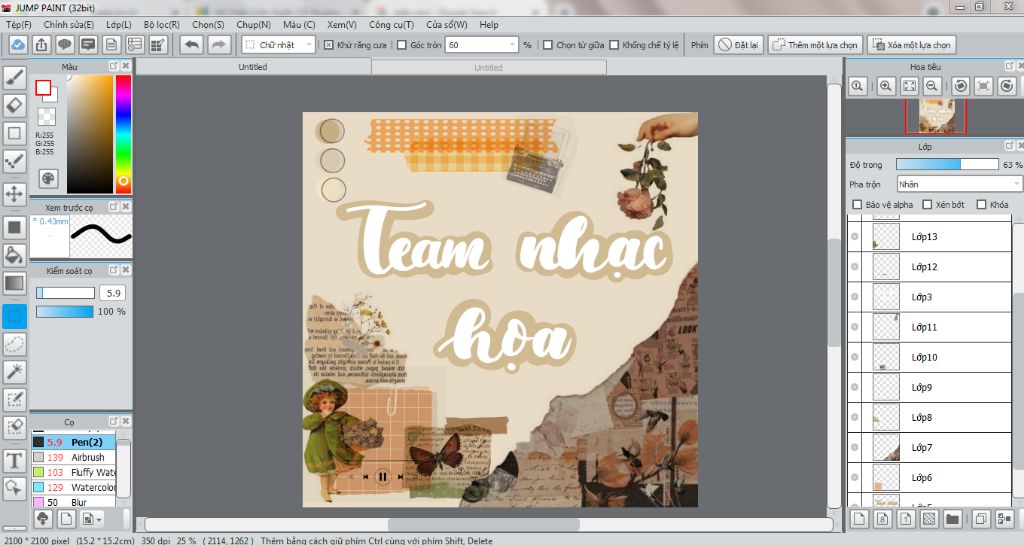1024x545 pixels.
Task: Toggle Khóa layer lock checkbox
Action: click(x=981, y=204)
